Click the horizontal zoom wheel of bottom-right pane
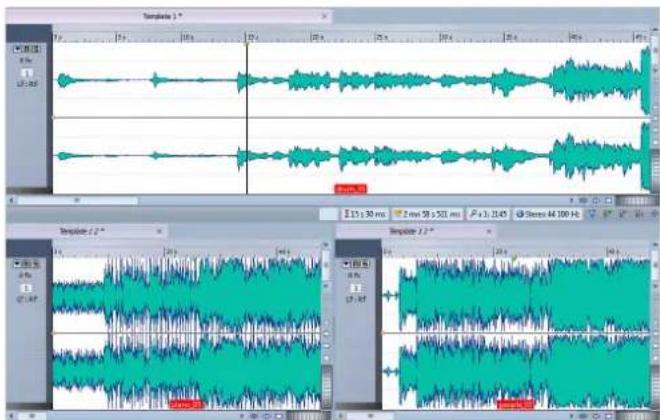Image resolution: width=660 pixels, height=420 pixels. tap(637, 416)
